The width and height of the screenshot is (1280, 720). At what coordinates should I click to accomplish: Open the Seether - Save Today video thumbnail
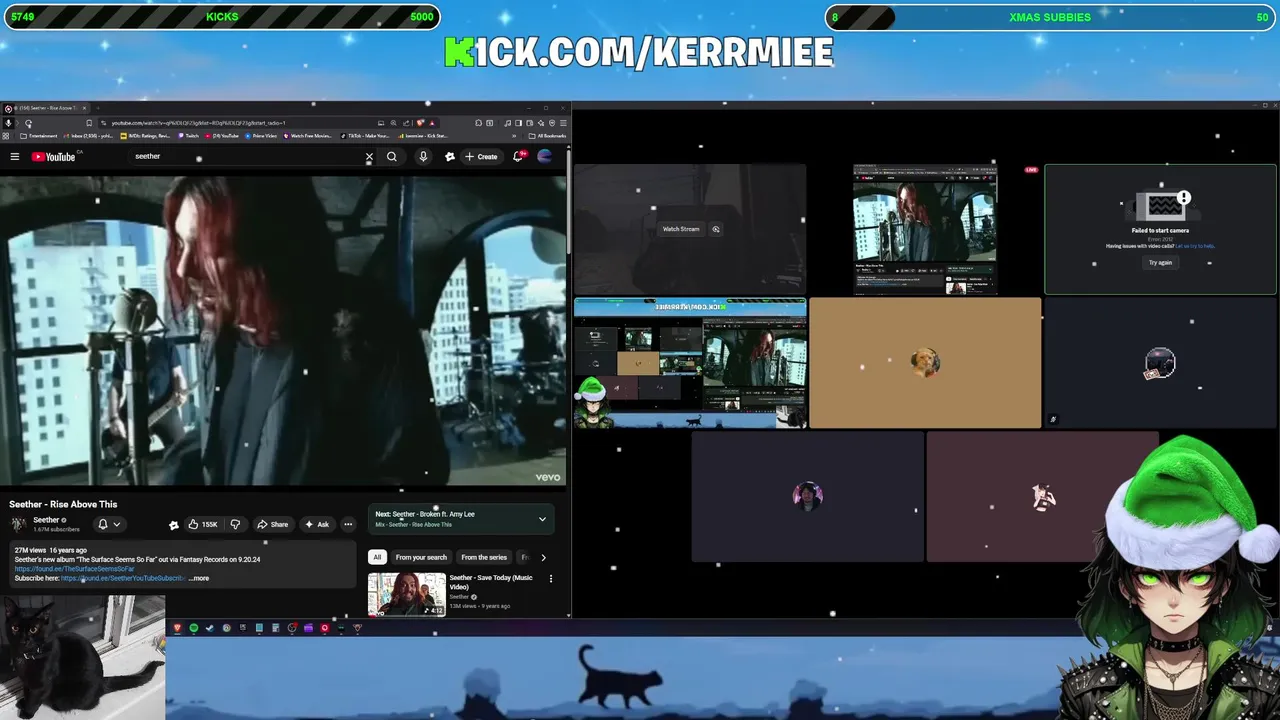[x=407, y=594]
